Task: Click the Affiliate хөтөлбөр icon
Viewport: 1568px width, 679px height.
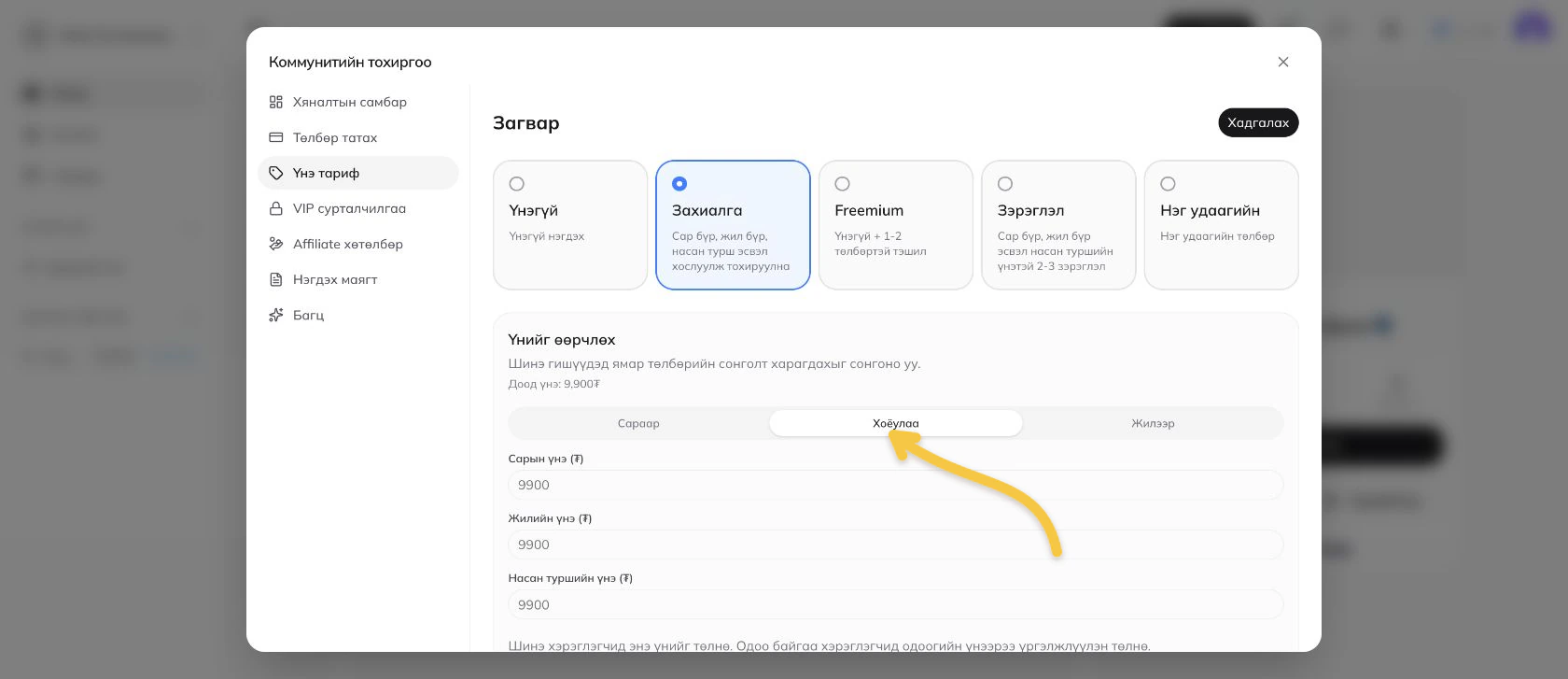Action: tap(275, 244)
